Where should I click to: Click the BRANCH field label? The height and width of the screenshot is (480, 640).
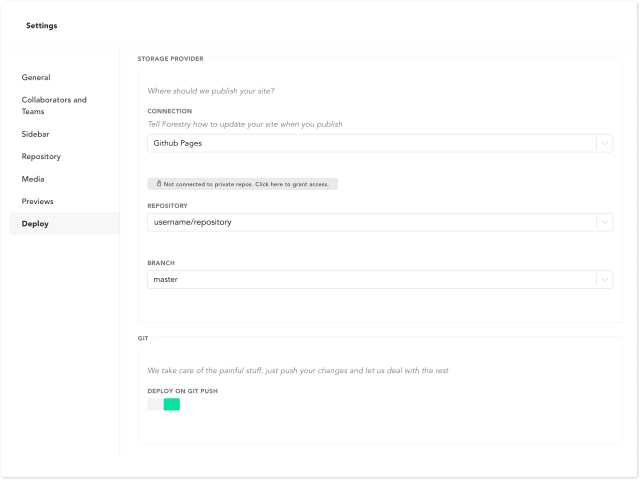(161, 263)
